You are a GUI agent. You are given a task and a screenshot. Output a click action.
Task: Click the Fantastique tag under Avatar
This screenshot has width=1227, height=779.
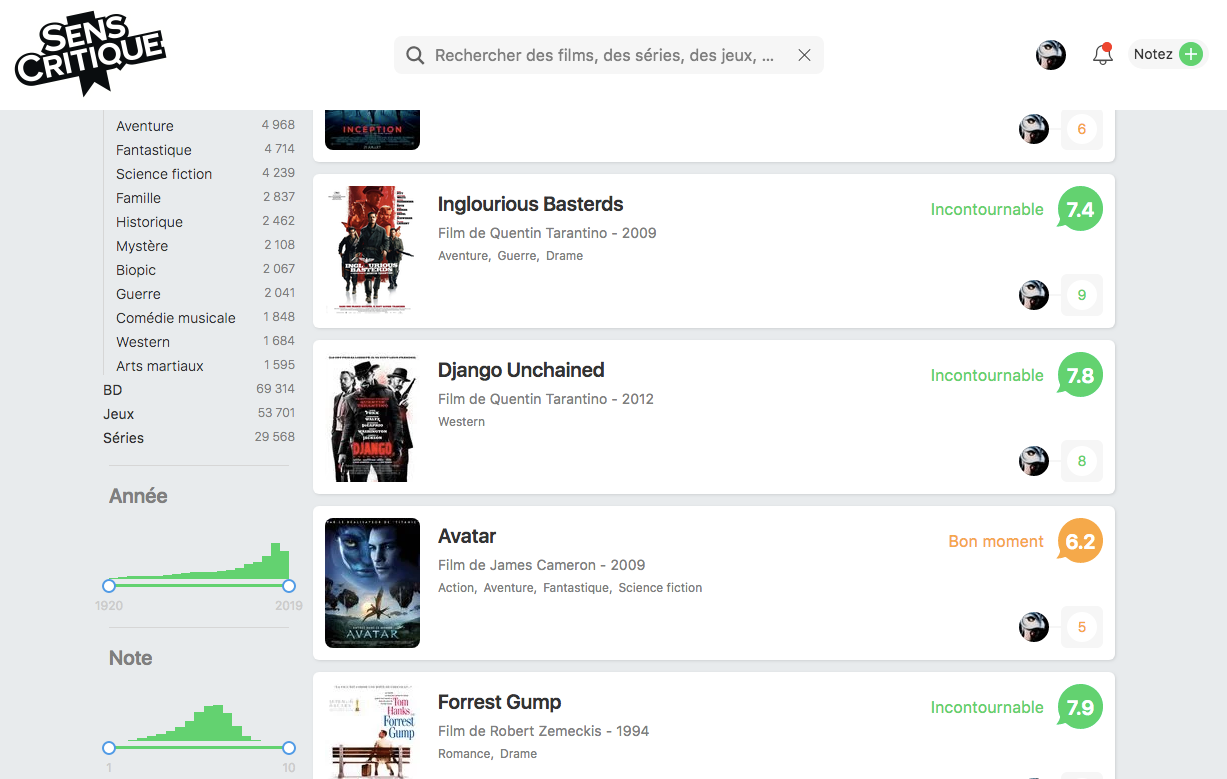[575, 588]
